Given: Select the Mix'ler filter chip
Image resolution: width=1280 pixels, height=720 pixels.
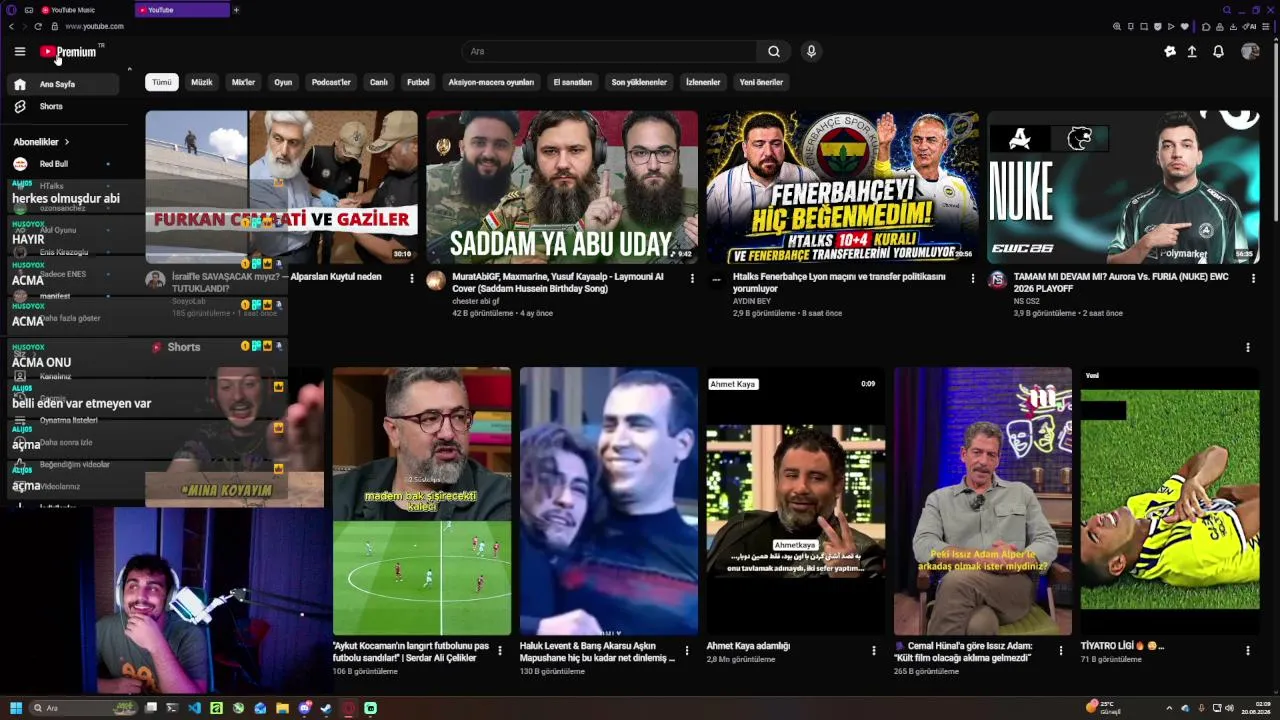Looking at the screenshot, I should click(x=243, y=82).
